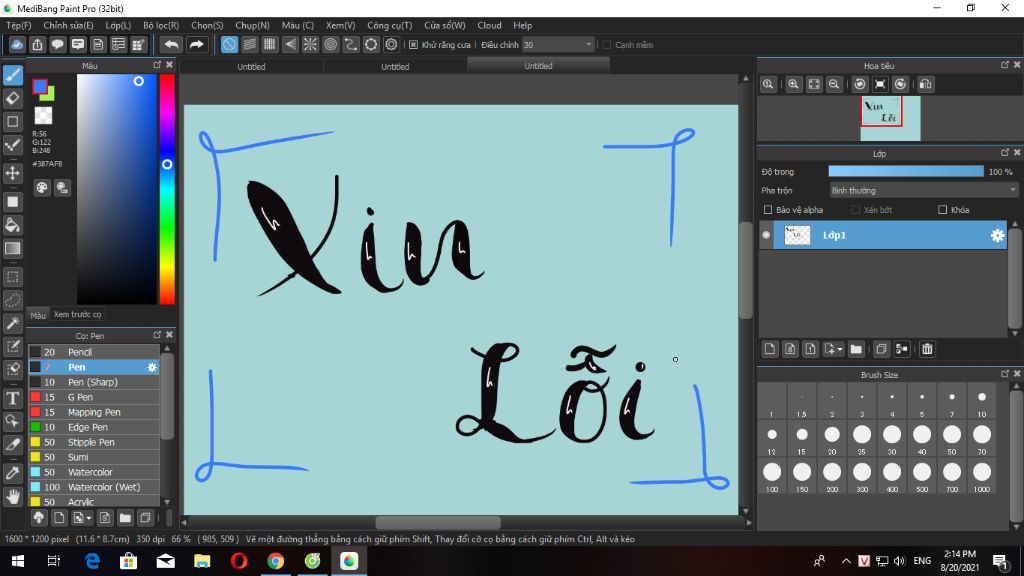Image resolution: width=1024 pixels, height=576 pixels.
Task: Enable the circle snap guide
Action: click(x=330, y=44)
